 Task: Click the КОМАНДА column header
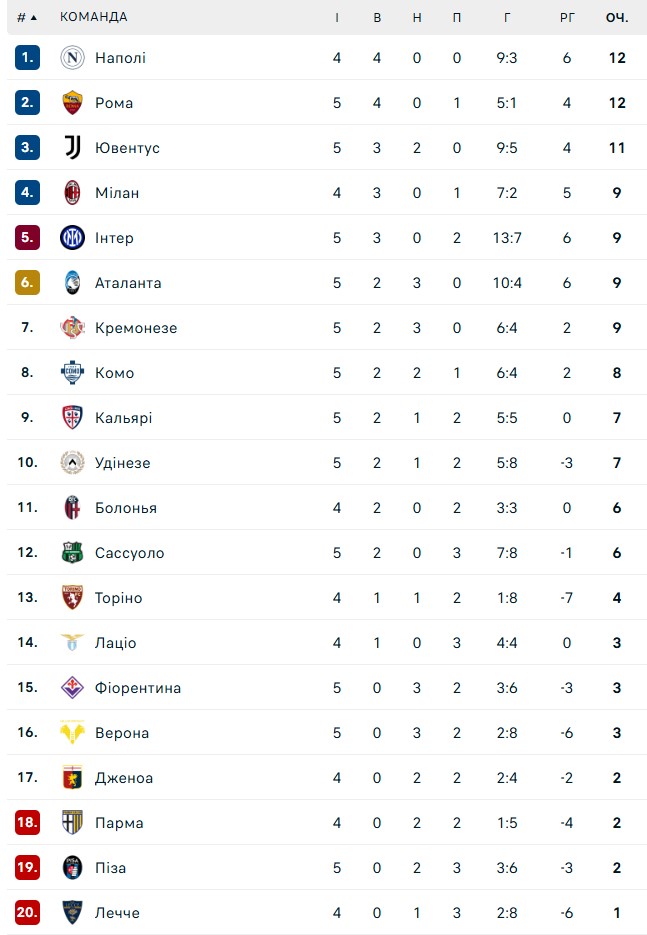click(x=94, y=17)
